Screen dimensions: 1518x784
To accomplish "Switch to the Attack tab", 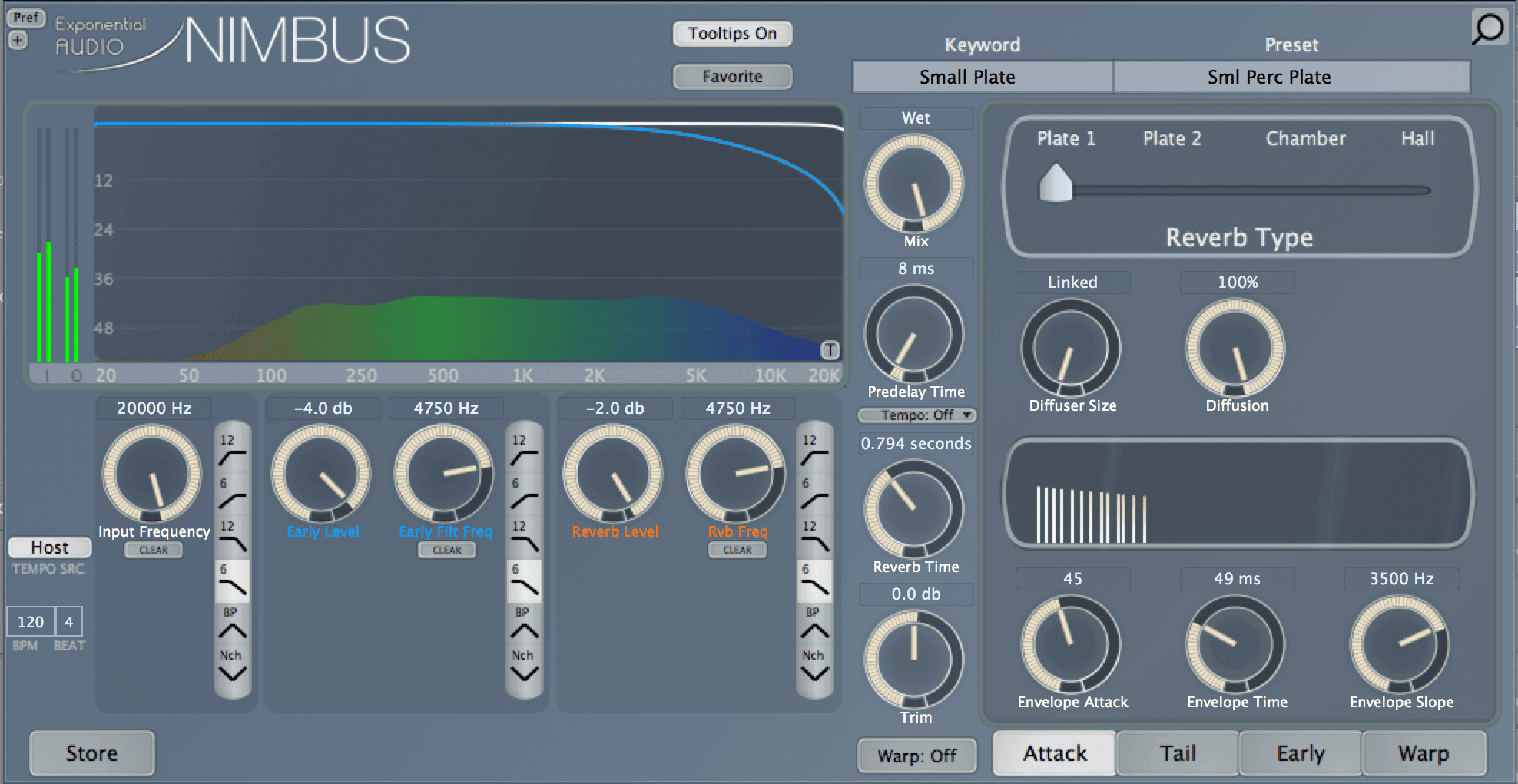I will pyautogui.click(x=1055, y=754).
